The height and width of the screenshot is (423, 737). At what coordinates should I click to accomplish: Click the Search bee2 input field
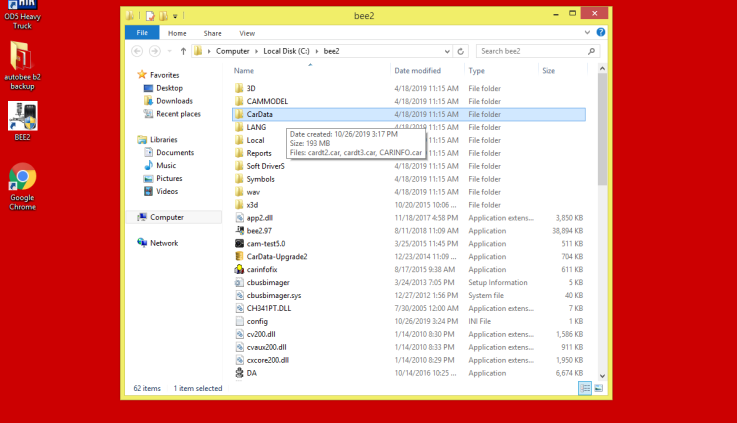coord(531,50)
